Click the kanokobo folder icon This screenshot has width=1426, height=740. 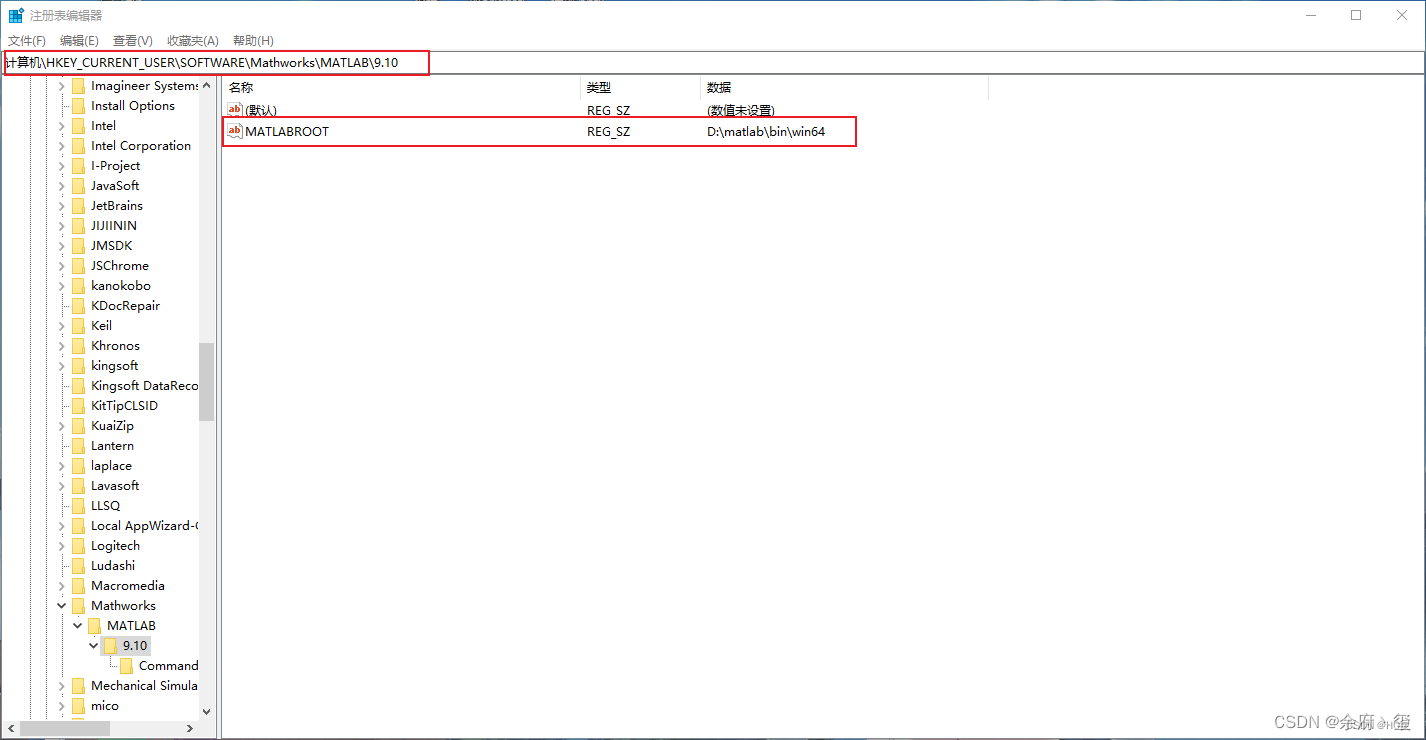tap(79, 286)
